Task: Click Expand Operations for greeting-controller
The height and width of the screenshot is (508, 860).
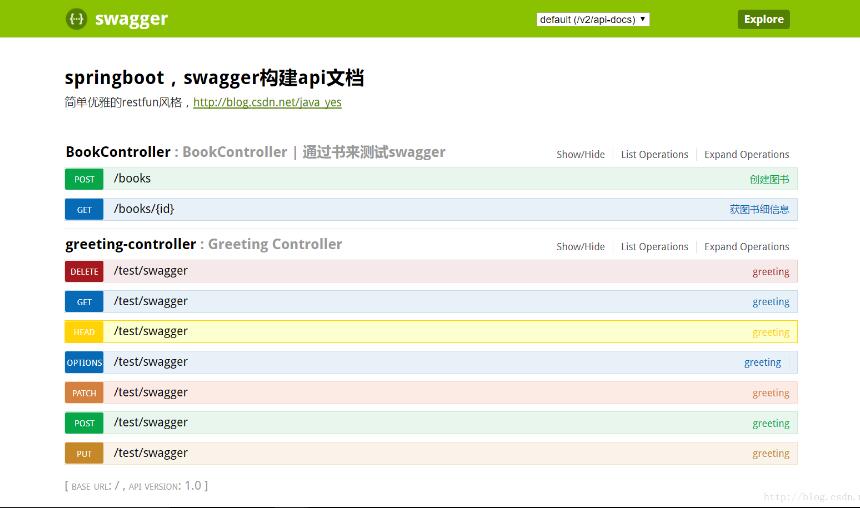Action: point(746,247)
